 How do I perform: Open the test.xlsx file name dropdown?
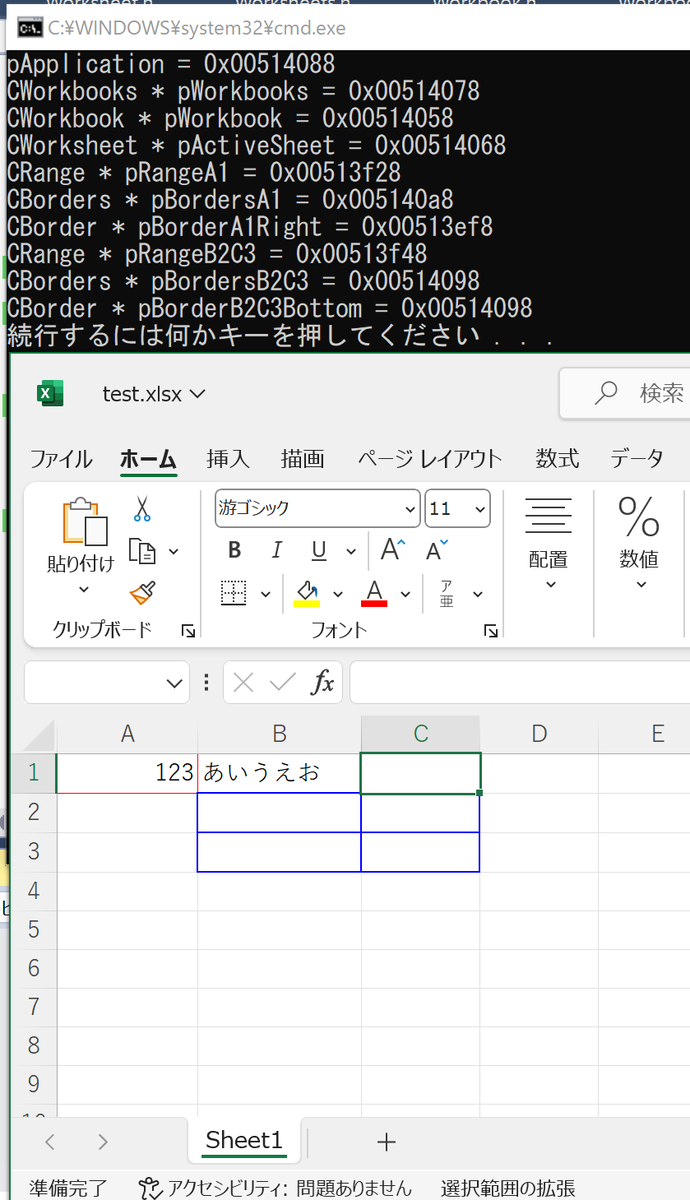click(x=197, y=394)
